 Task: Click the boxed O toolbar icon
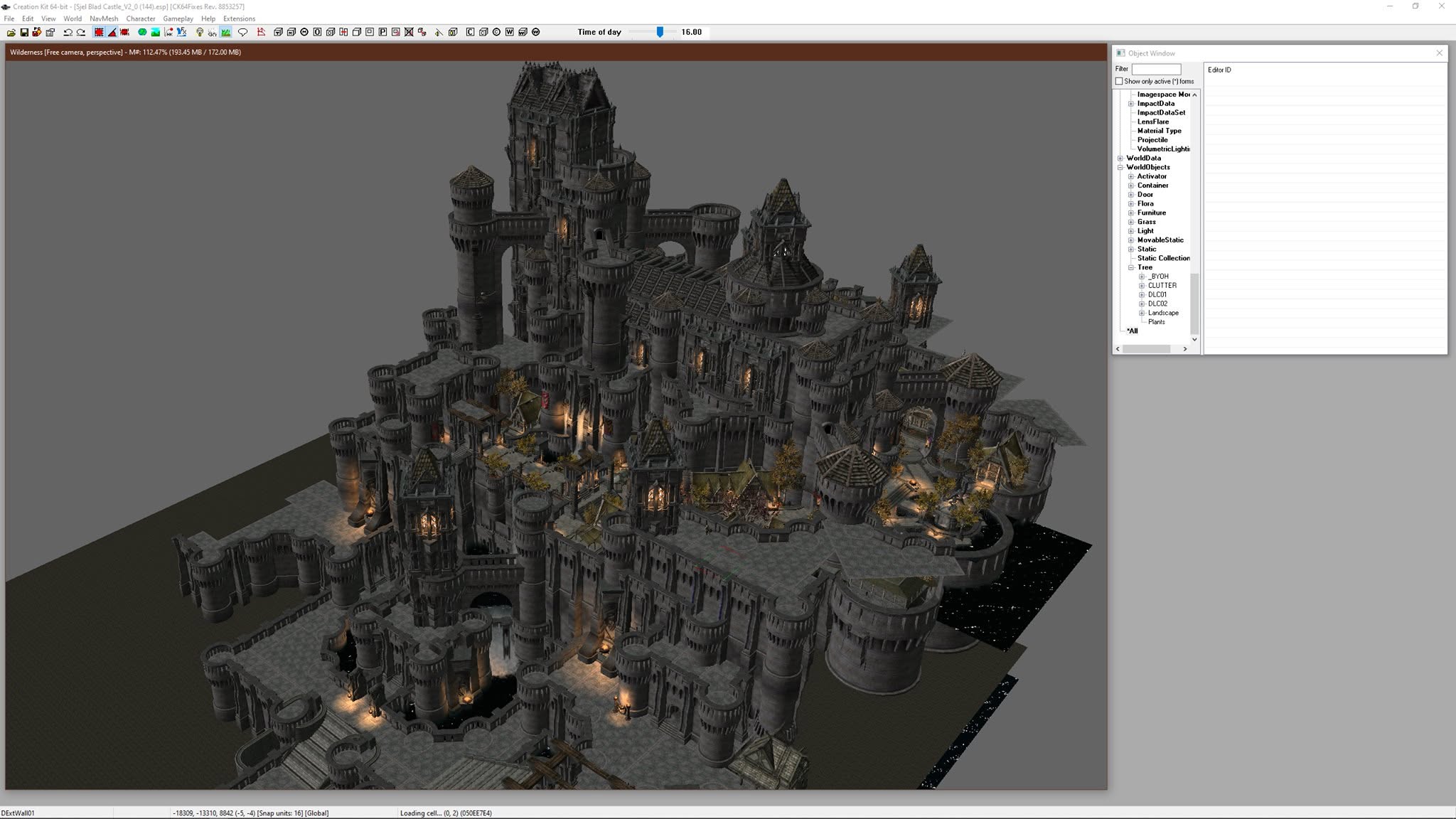coord(318,32)
